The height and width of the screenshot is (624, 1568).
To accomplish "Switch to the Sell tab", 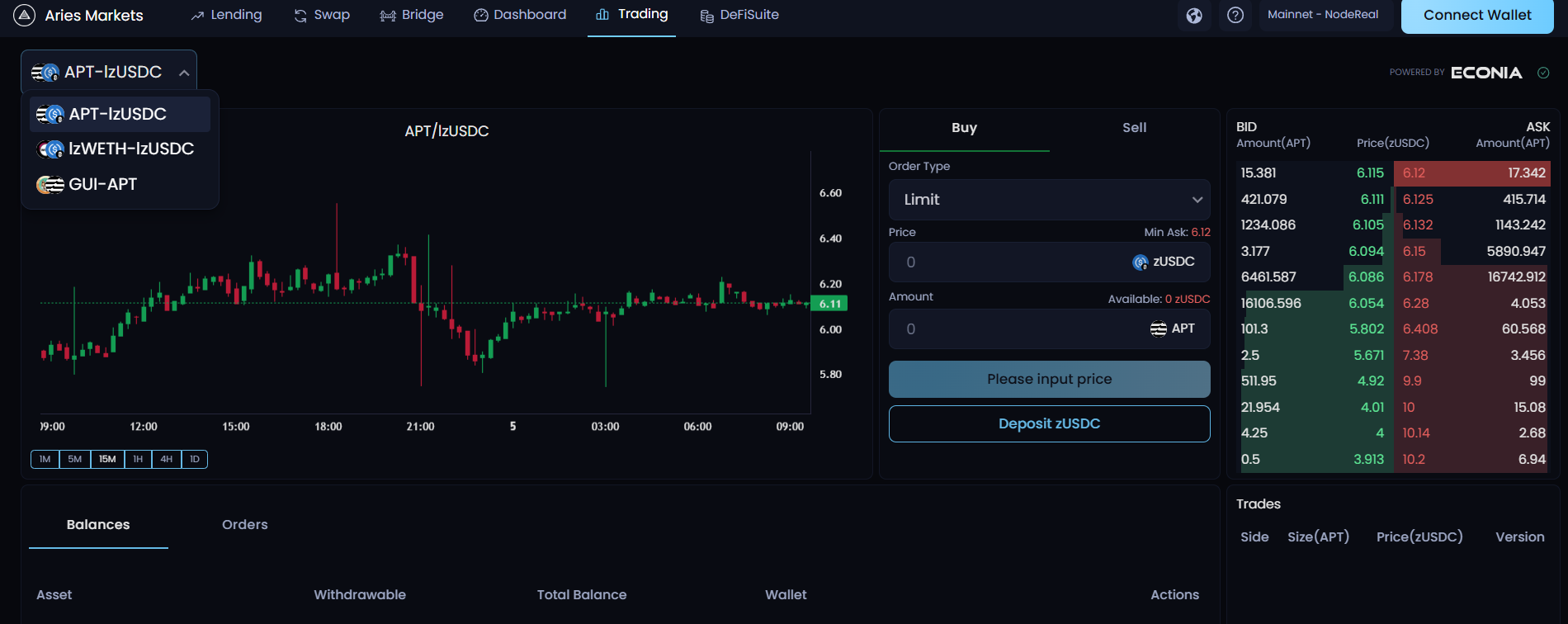I will click(x=1134, y=128).
